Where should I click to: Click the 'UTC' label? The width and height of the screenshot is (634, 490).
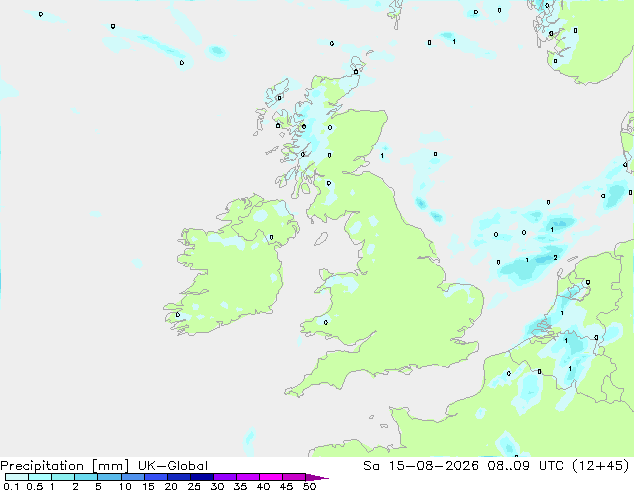click(551, 466)
